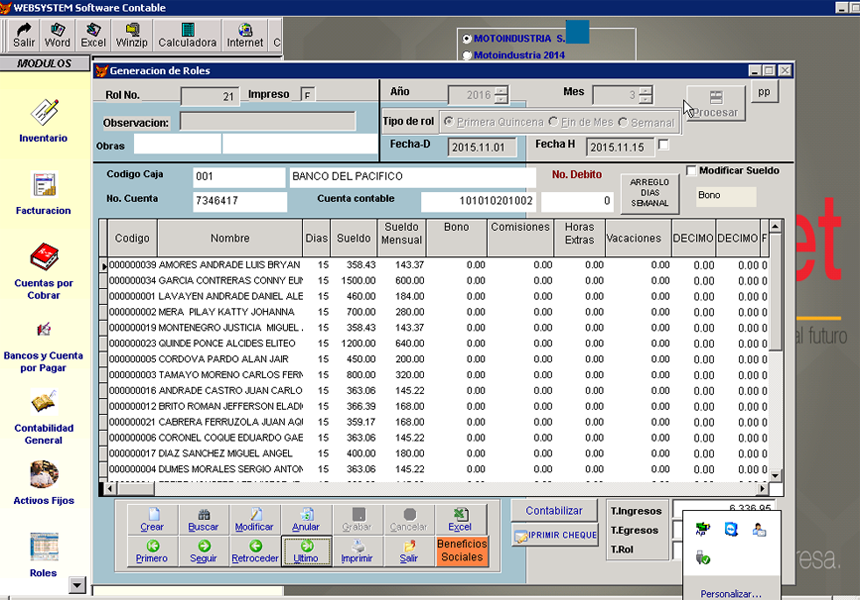Click the Sueldo column header

click(x=353, y=239)
